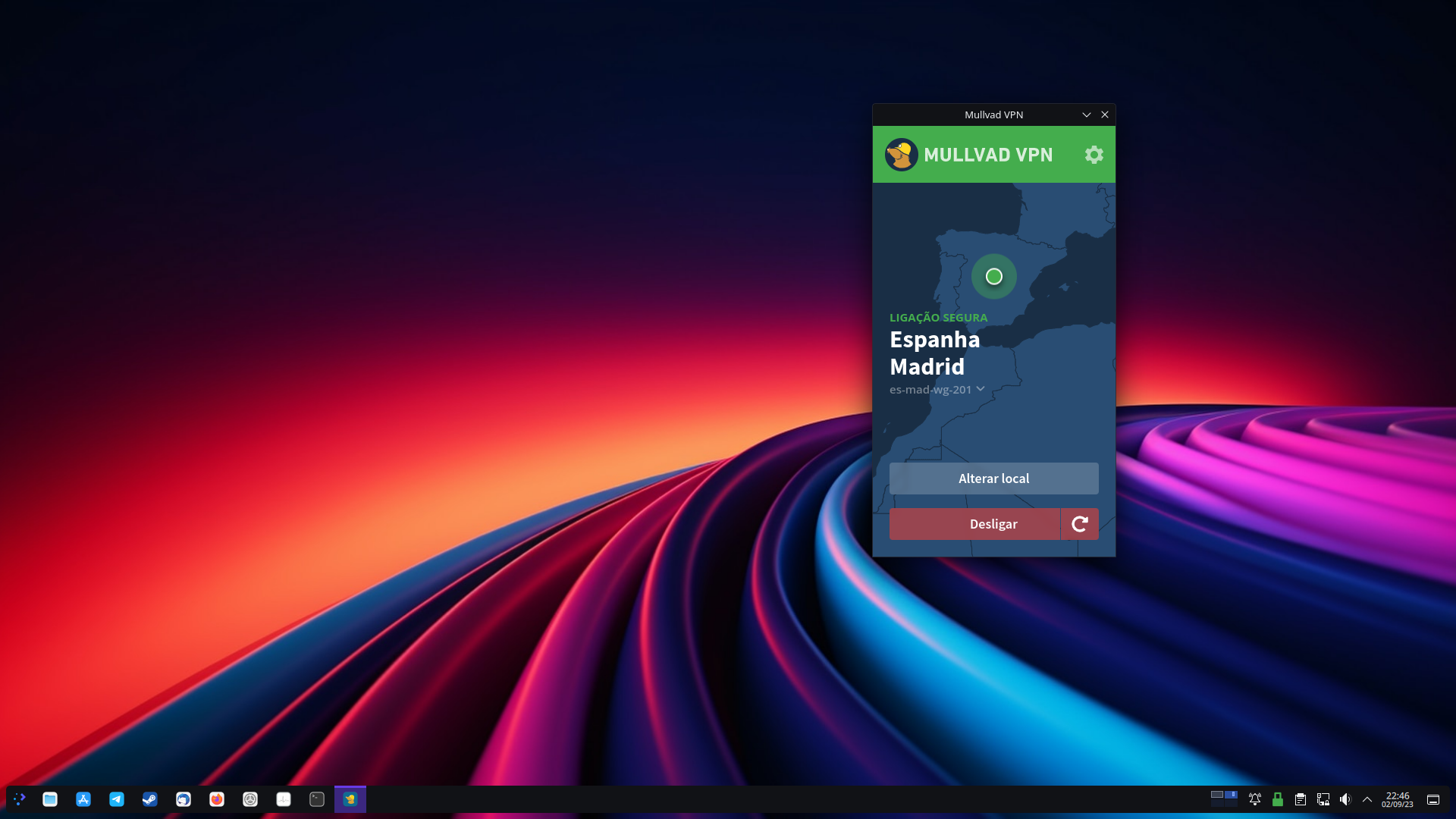
Task: Show hidden system tray icons
Action: [1367, 799]
